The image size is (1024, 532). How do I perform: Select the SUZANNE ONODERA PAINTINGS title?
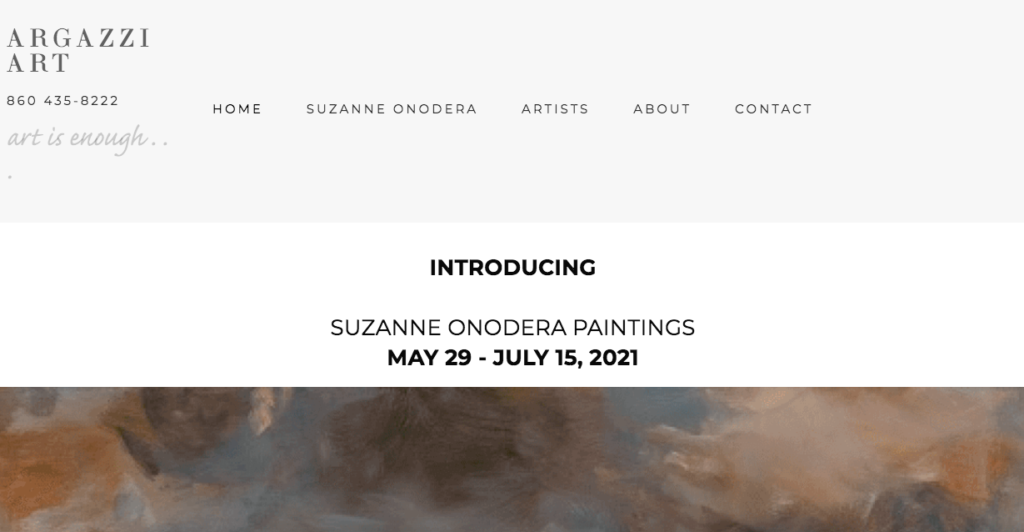(512, 328)
